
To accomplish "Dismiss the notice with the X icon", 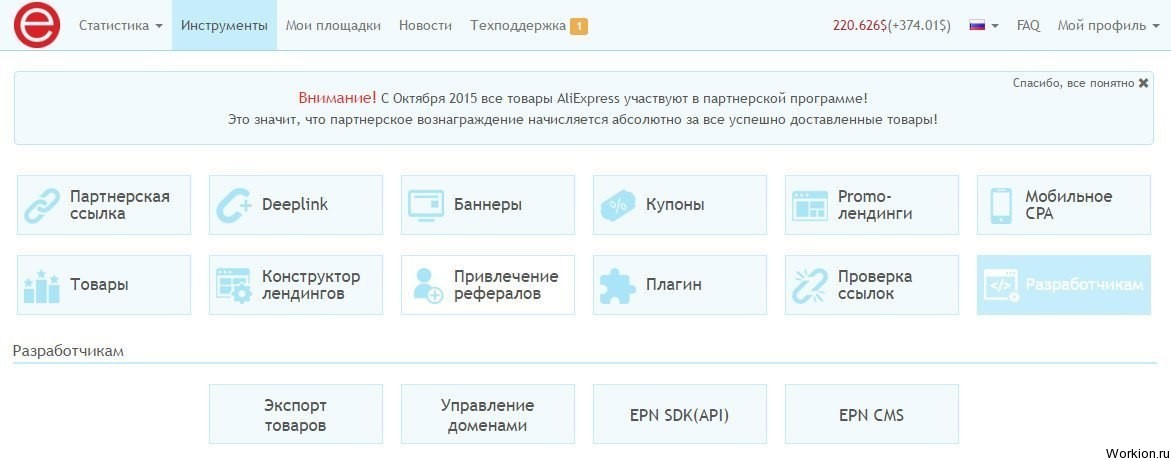I will pos(1143,83).
